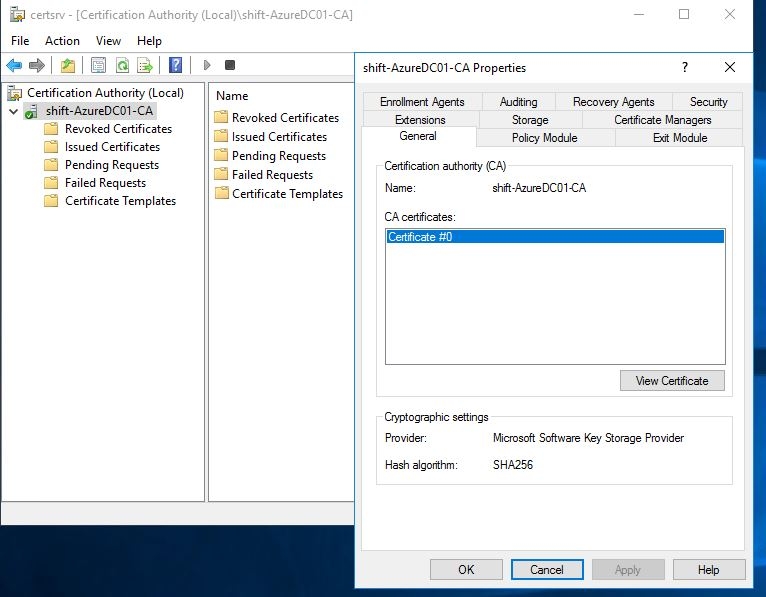Click the dialog question mark help button
The width and height of the screenshot is (766, 597).
click(x=685, y=67)
